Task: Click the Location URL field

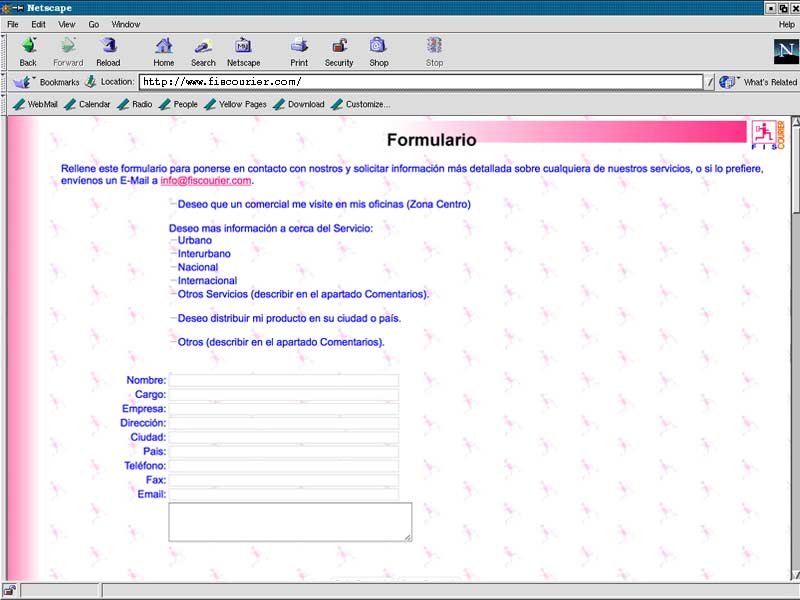Action: point(421,82)
